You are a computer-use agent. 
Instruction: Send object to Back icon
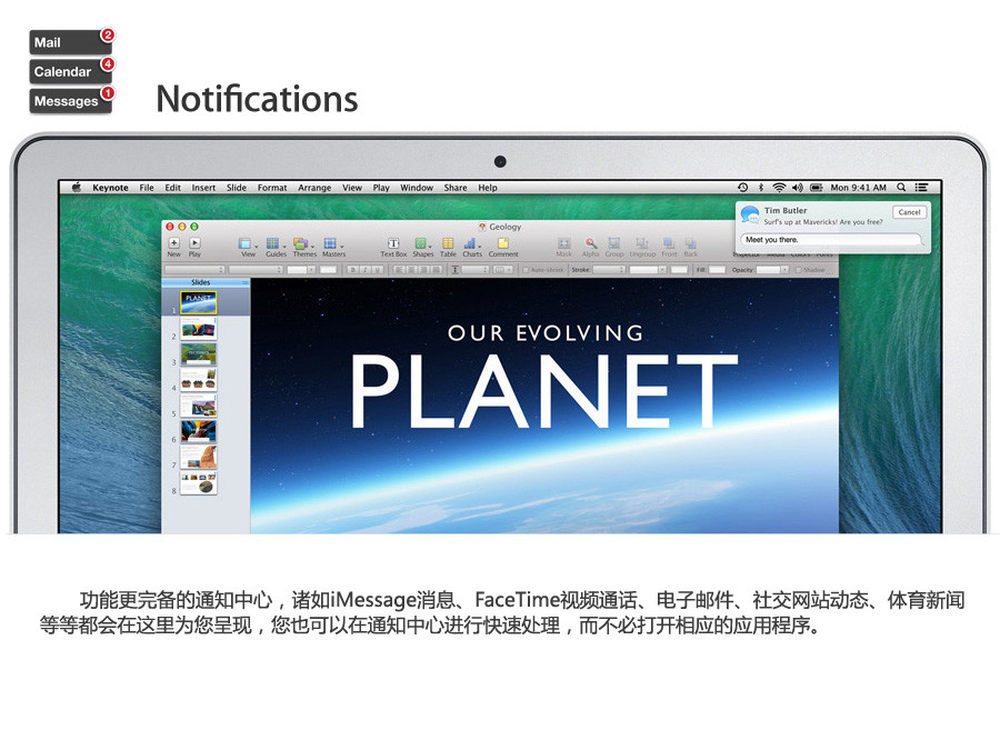pos(691,244)
